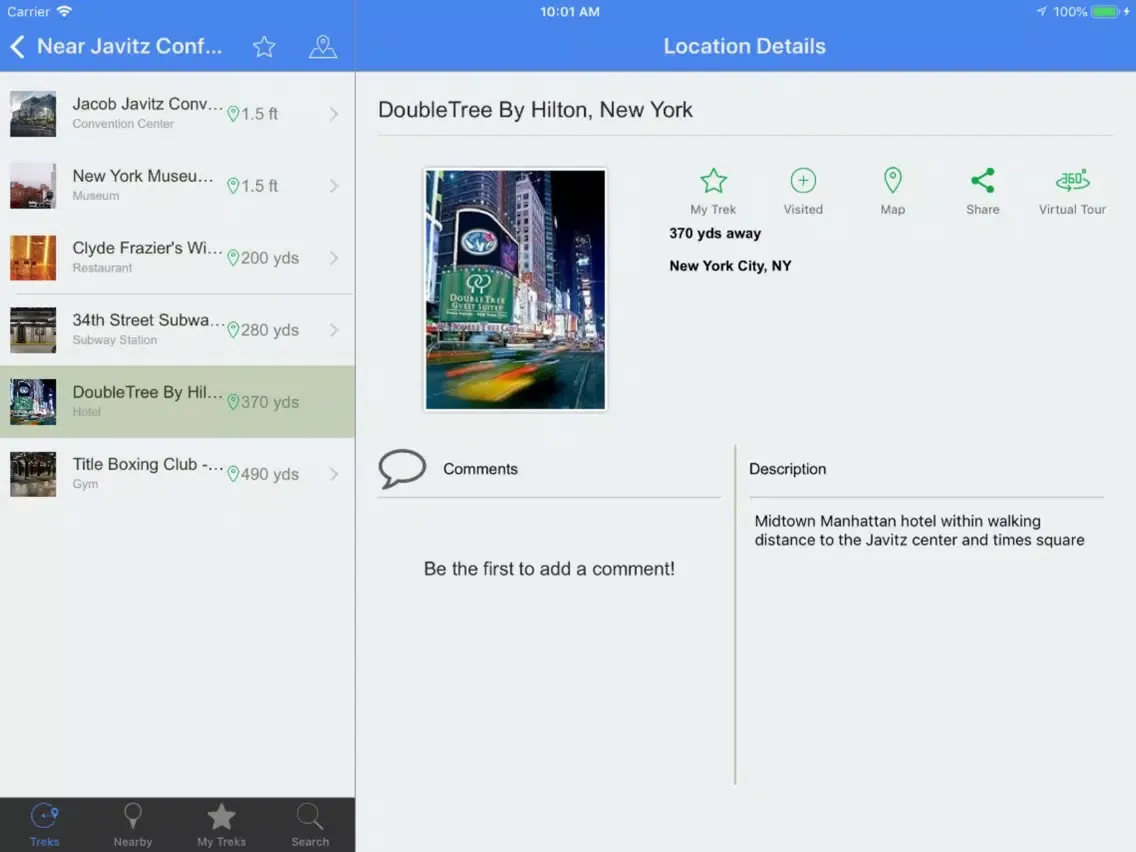Select 'Title Boxing Club' list entry

[x=178, y=474]
